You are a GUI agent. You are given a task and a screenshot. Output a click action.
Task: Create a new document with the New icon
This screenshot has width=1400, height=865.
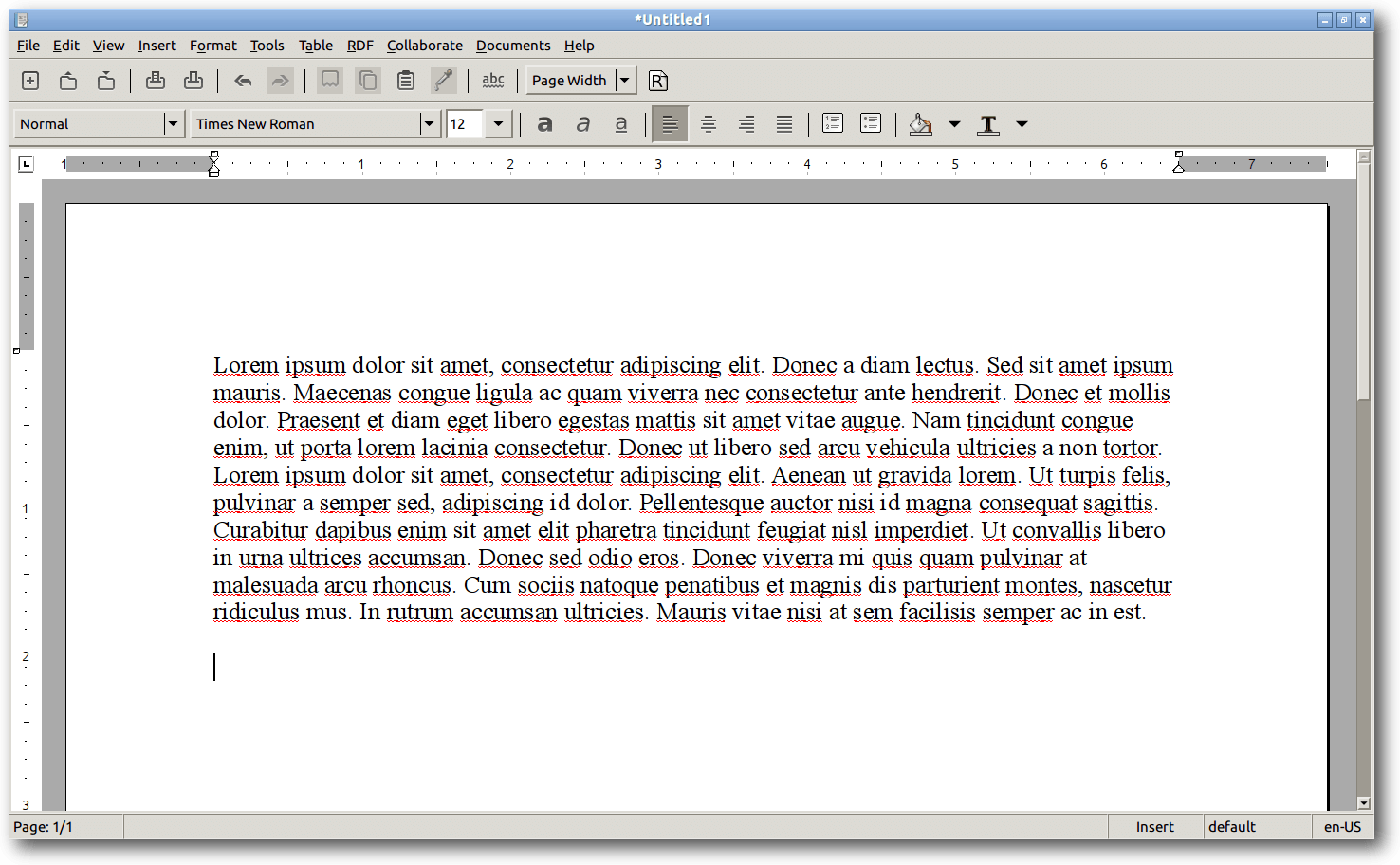(x=30, y=81)
